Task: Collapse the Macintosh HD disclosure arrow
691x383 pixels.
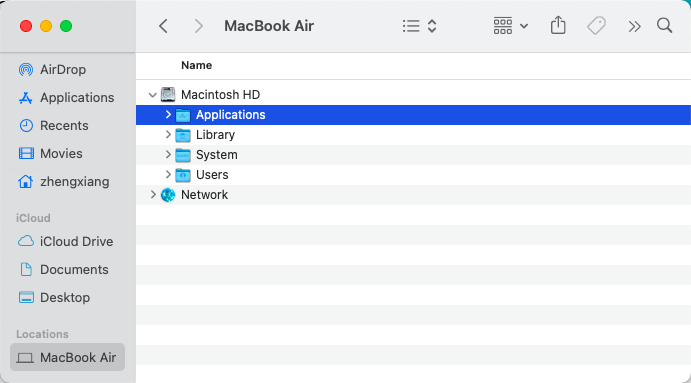Action: [152, 95]
